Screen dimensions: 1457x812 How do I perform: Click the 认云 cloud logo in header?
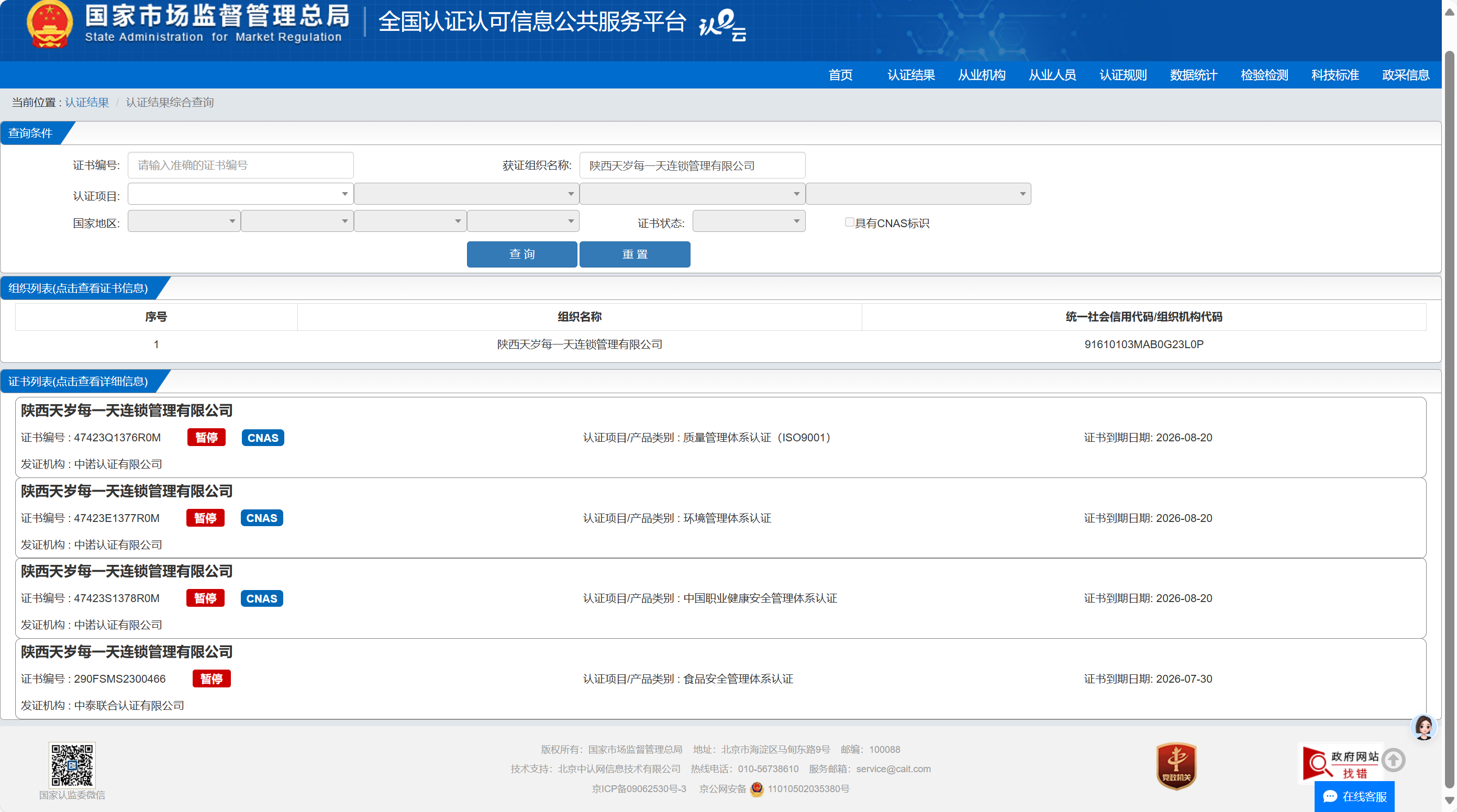coord(722,26)
